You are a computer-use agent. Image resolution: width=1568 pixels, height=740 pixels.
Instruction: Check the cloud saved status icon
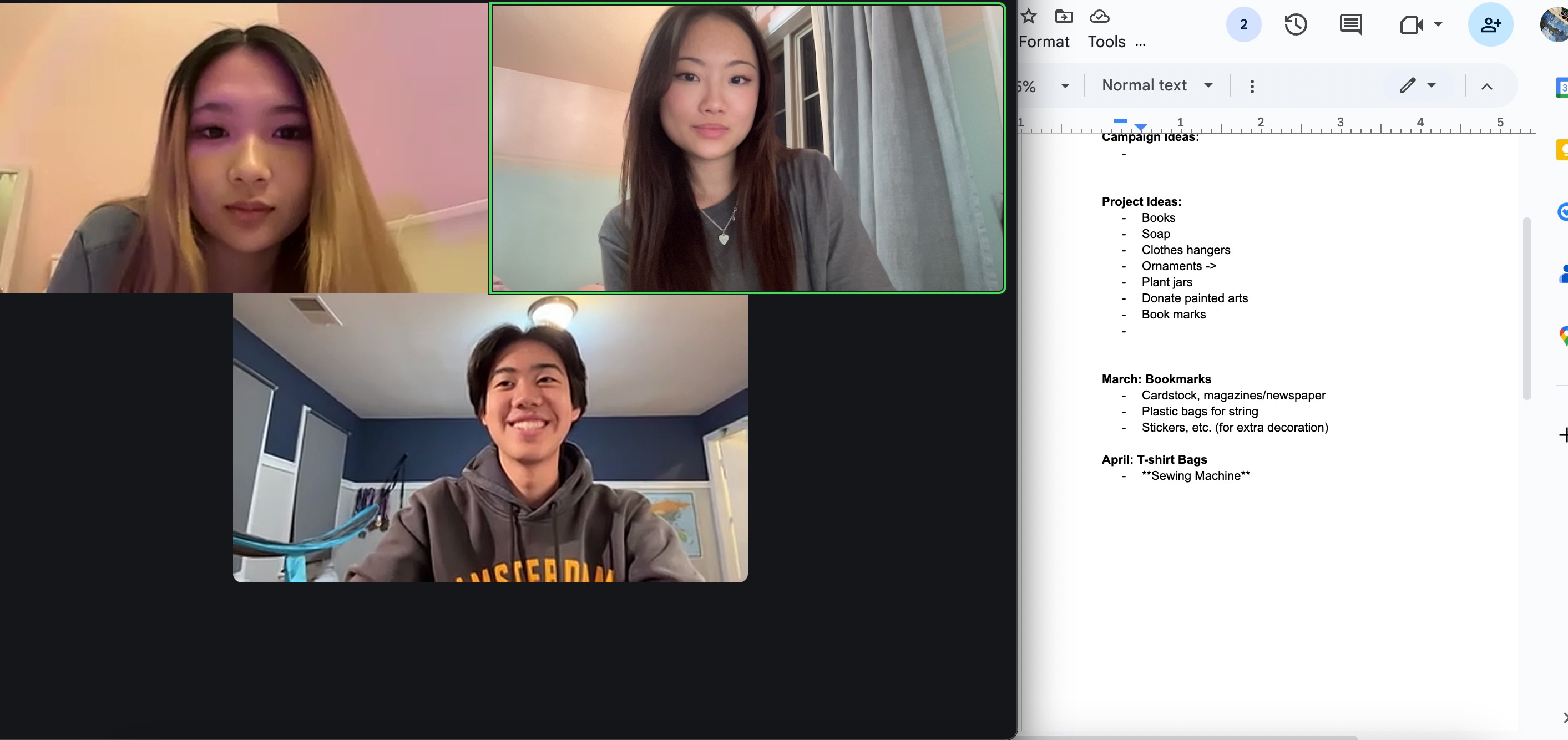point(1099,16)
